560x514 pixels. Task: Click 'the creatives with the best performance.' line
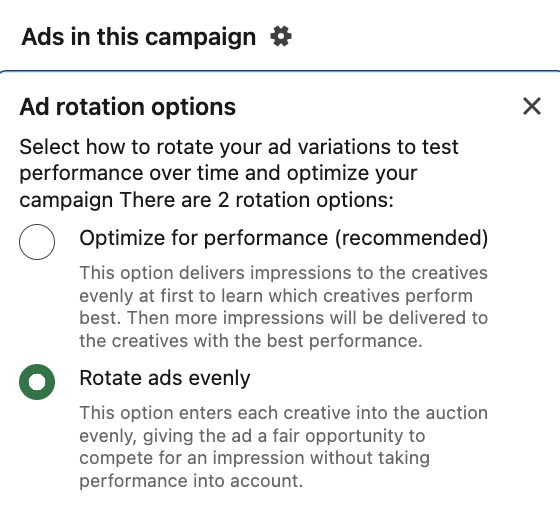tap(251, 341)
